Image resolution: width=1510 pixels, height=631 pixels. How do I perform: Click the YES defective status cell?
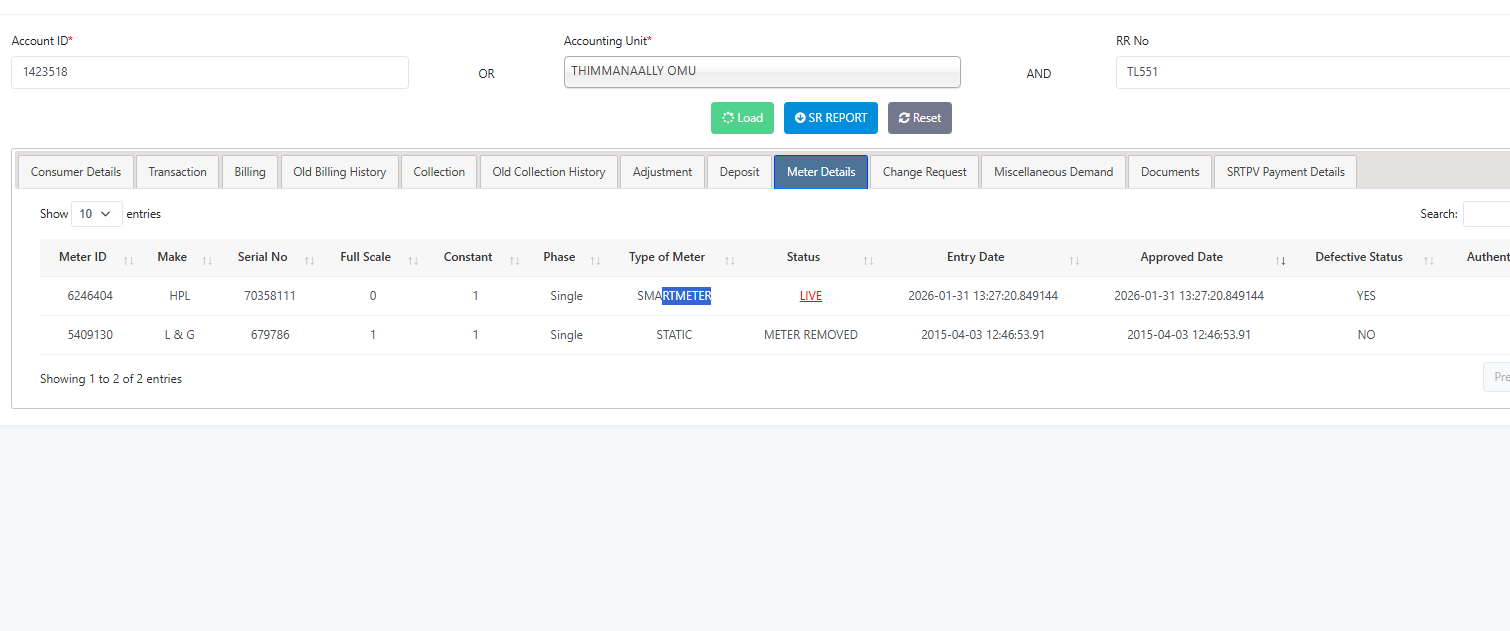point(1366,296)
